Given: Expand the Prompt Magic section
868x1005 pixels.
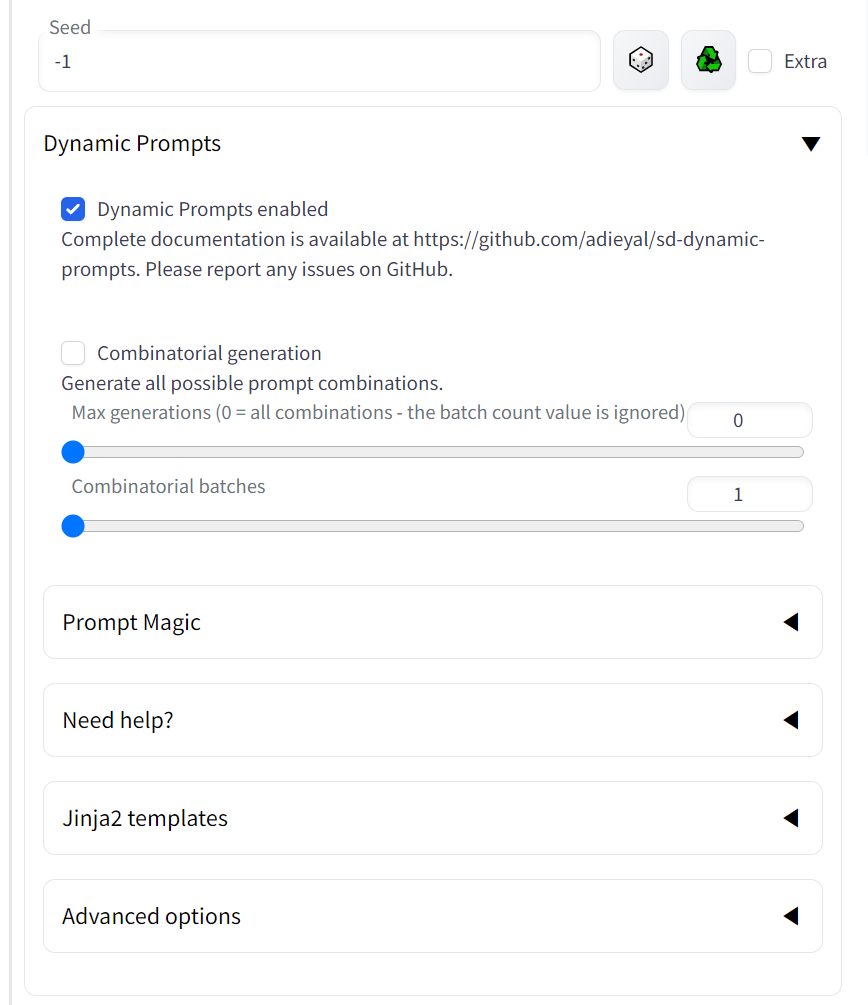Looking at the screenshot, I should (433, 622).
